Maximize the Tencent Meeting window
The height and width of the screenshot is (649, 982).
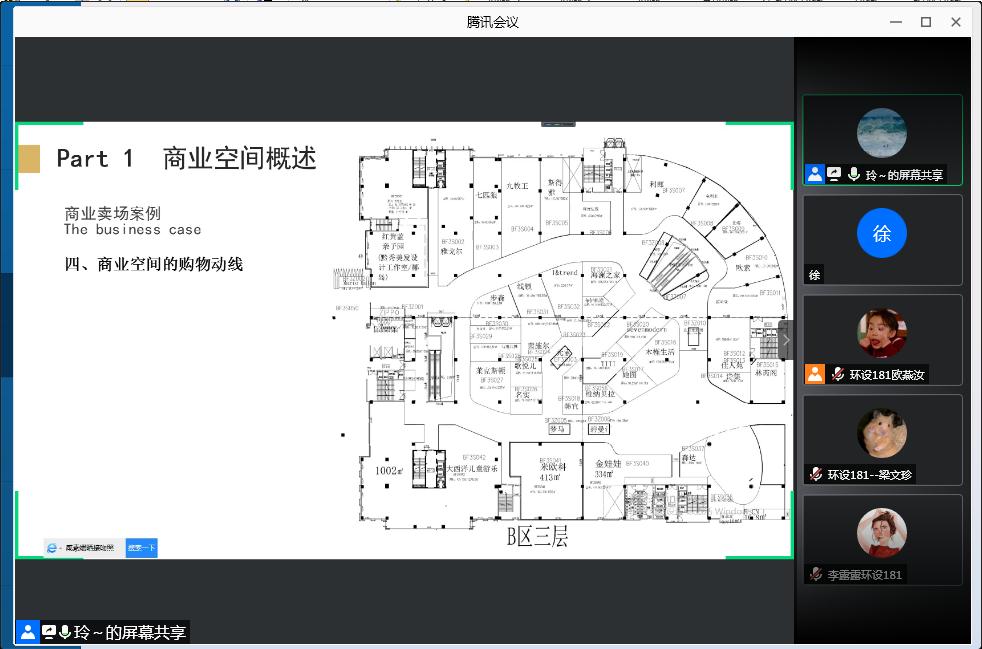click(926, 22)
